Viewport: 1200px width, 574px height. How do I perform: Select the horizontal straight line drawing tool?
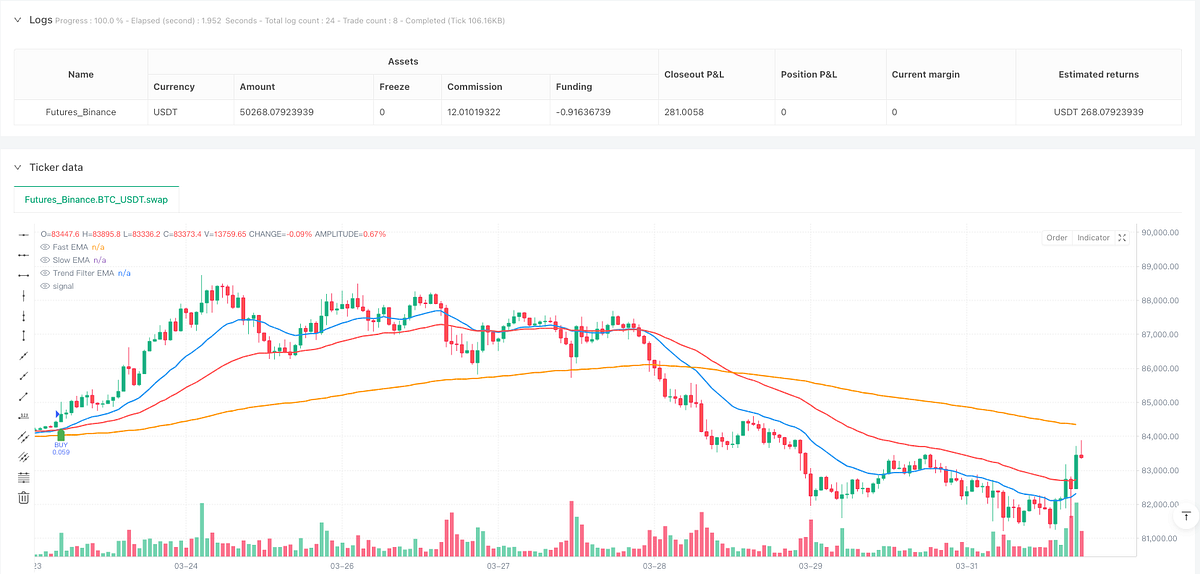(x=24, y=234)
